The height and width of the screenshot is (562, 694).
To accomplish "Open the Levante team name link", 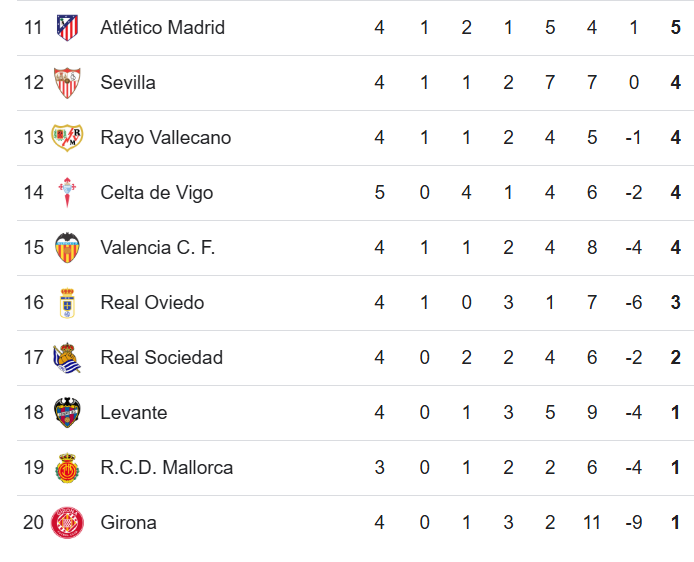I will click(133, 412).
